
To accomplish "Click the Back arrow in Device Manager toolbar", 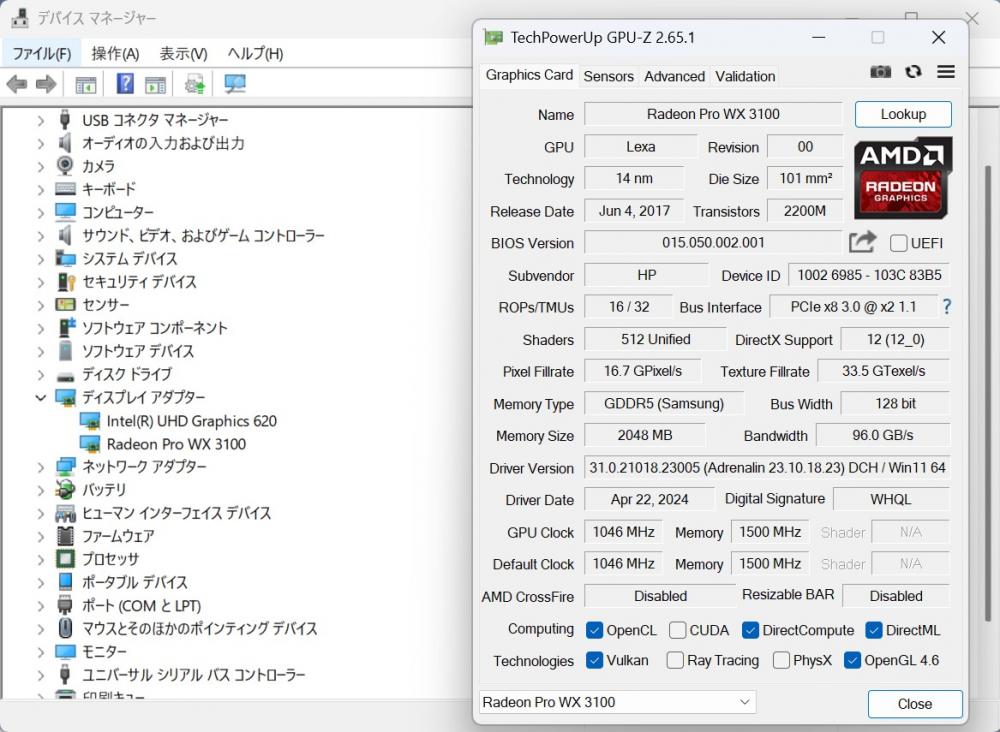I will coord(17,84).
